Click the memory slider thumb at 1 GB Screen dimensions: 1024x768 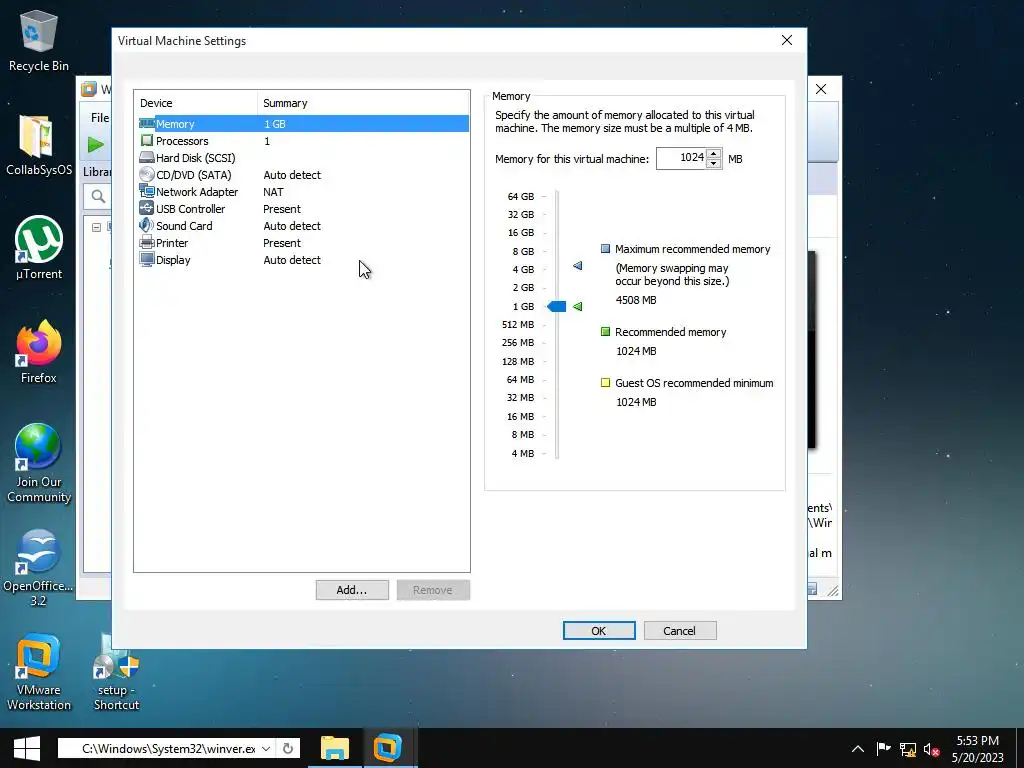(556, 306)
